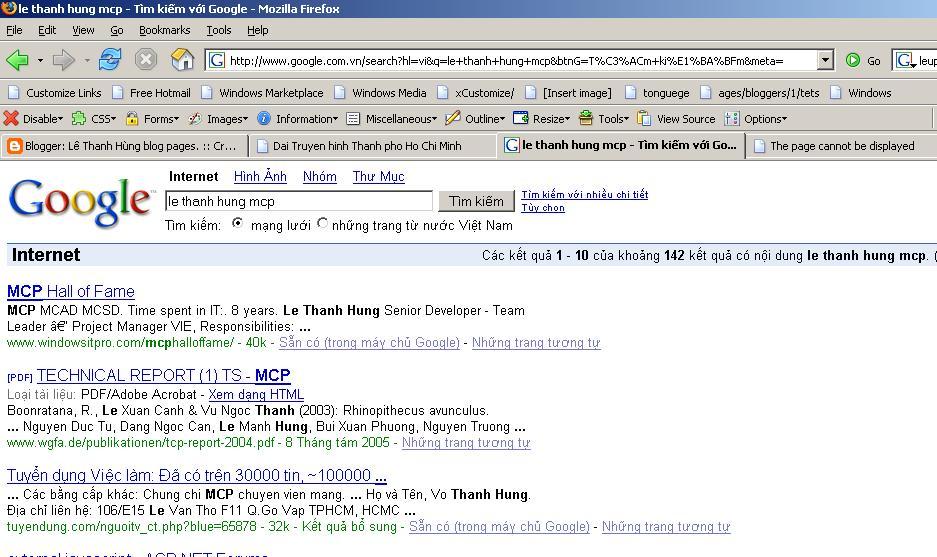Screen dimensions: 937x557
Task: Open the Edit menu
Action: (x=47, y=30)
